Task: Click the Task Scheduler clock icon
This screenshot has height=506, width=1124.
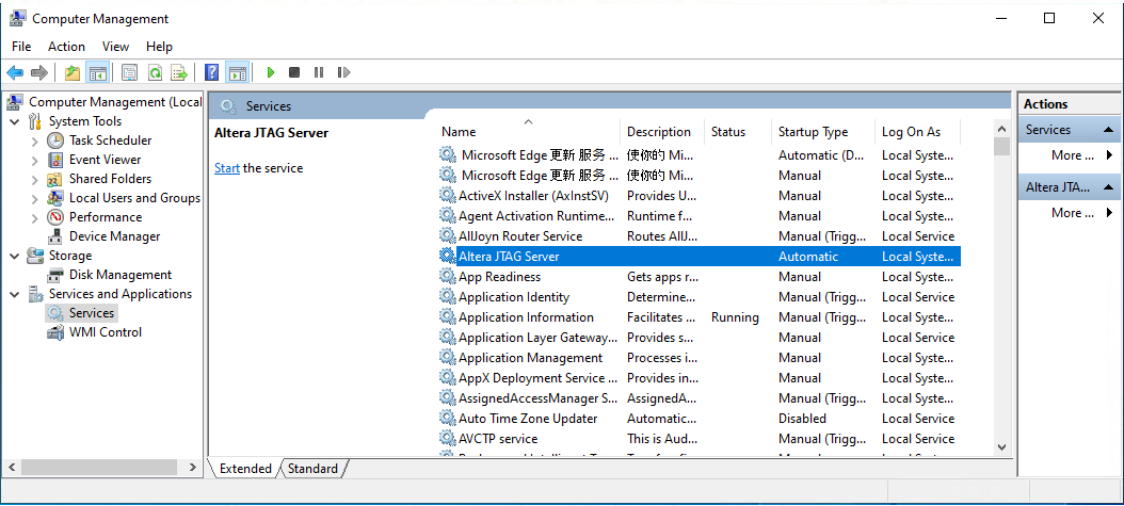Action: 55,140
